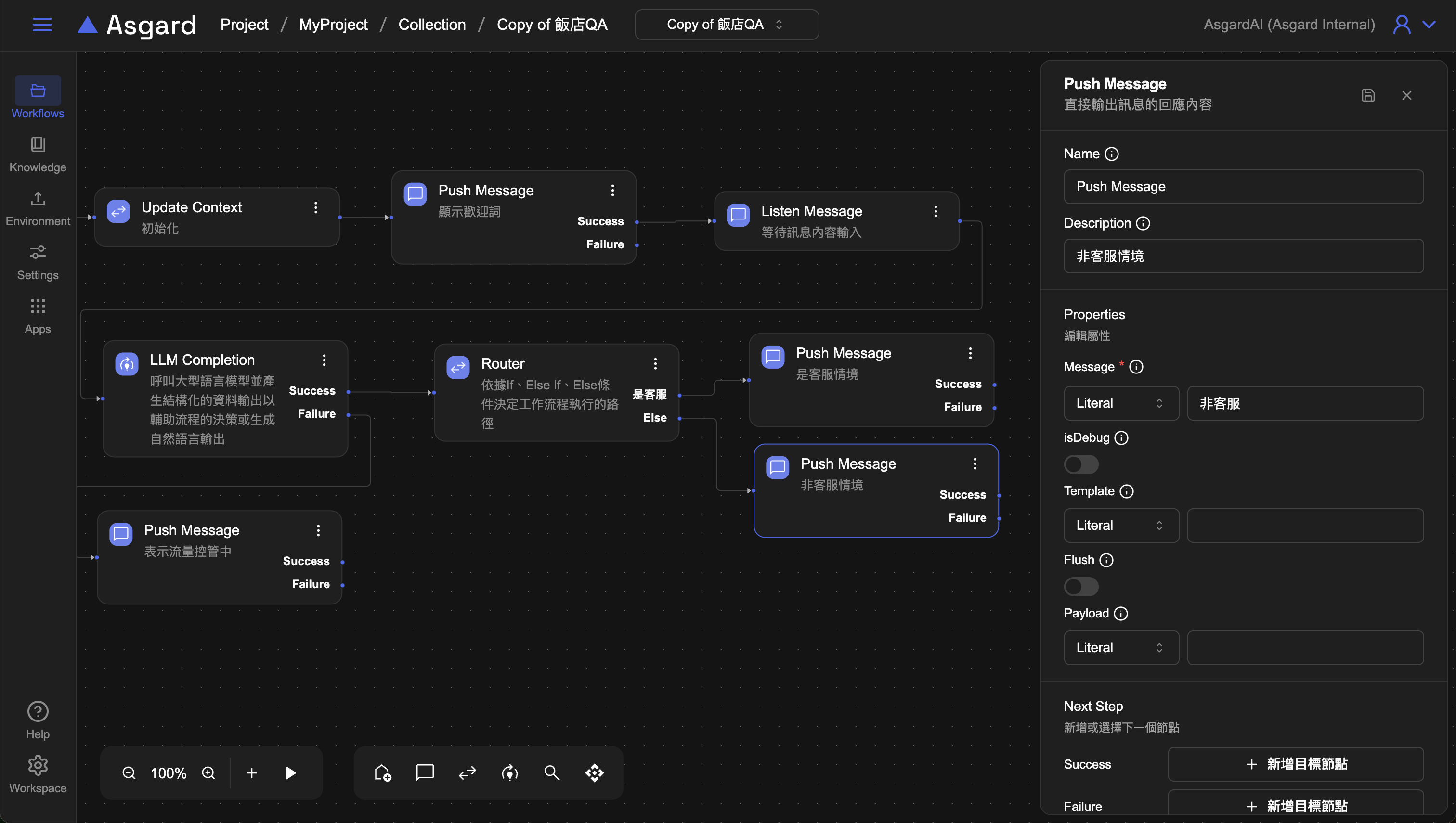Open the hamburger menu at top left
The height and width of the screenshot is (823, 1456).
click(42, 25)
